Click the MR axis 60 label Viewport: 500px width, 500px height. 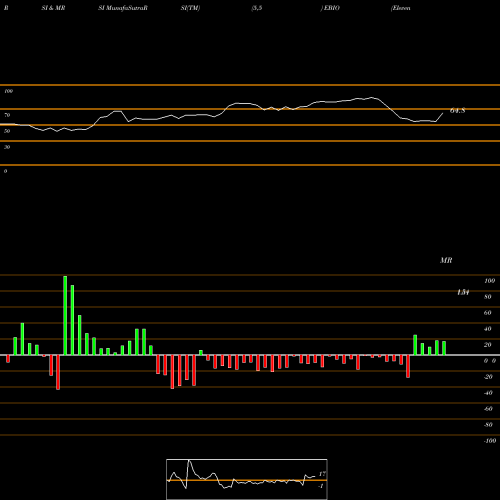488,313
